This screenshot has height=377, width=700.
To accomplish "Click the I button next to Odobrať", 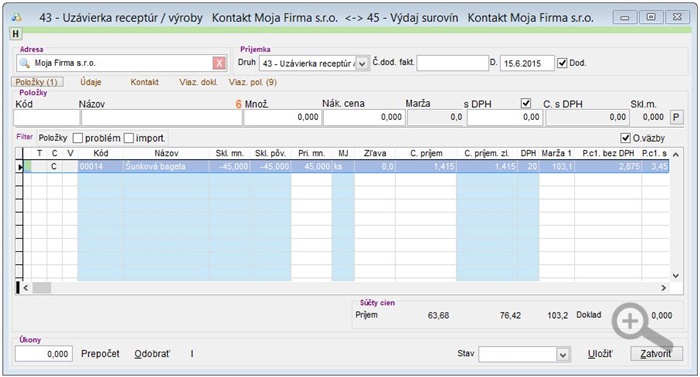I will click(192, 354).
